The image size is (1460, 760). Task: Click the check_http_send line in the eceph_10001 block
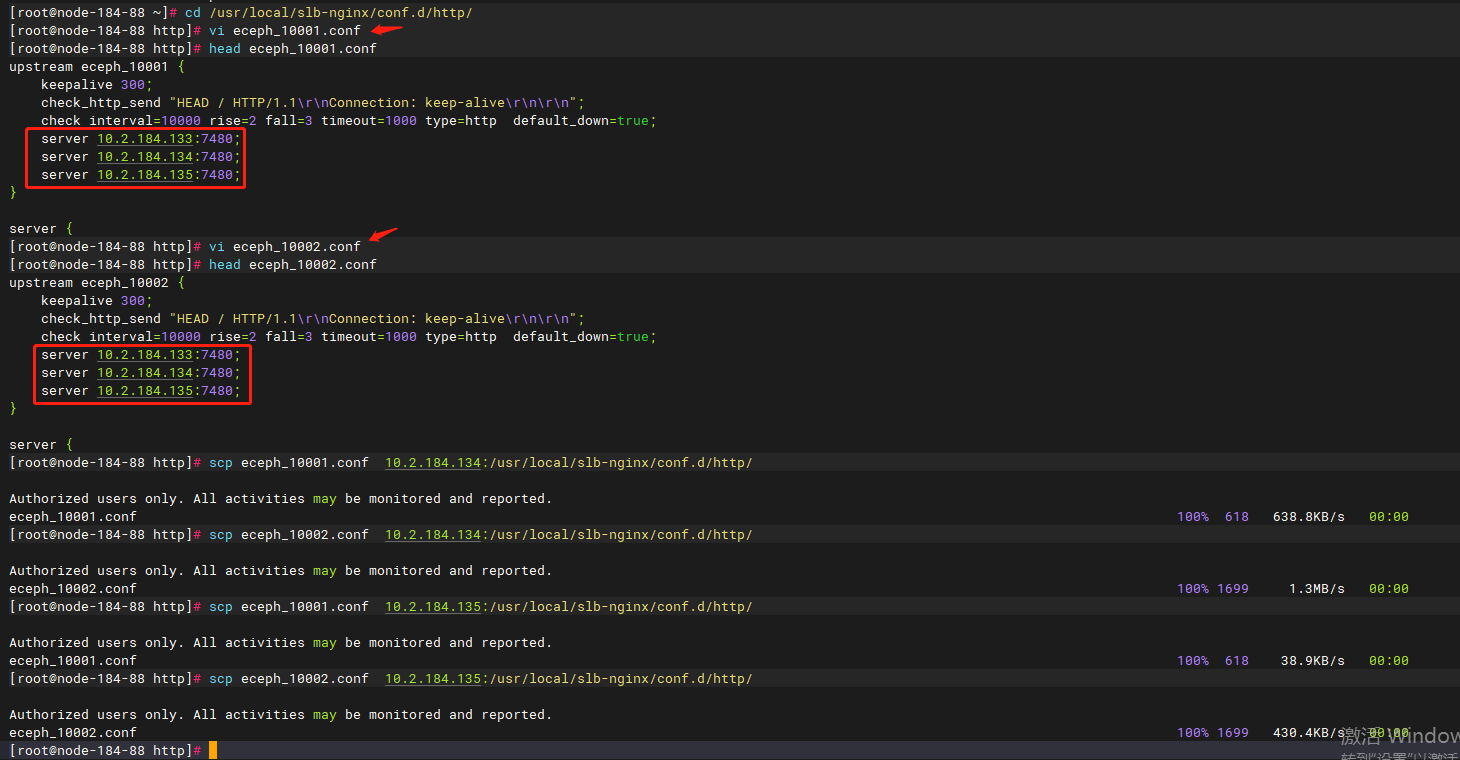click(313, 102)
